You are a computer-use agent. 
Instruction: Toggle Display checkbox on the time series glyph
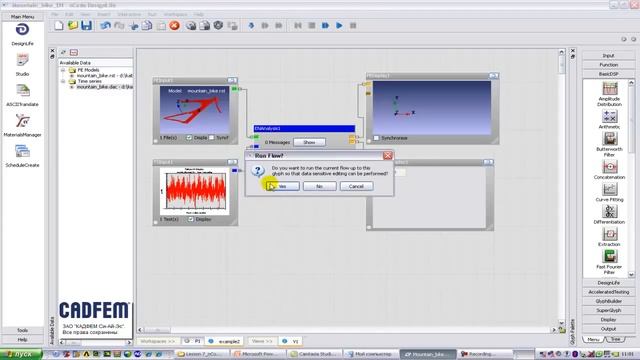click(x=191, y=219)
